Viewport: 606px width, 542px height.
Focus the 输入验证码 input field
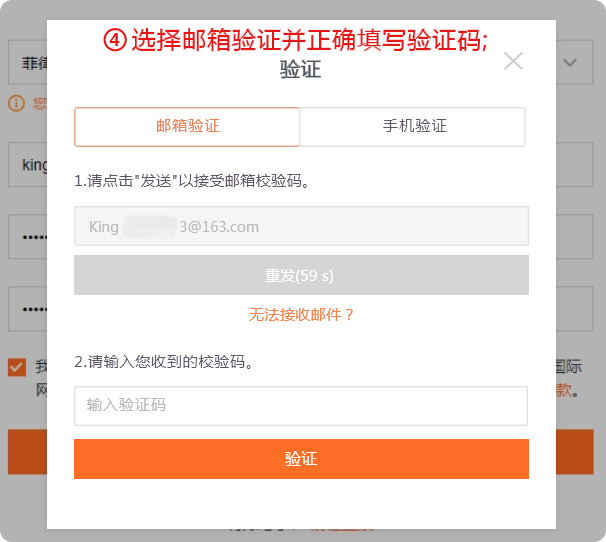point(301,406)
